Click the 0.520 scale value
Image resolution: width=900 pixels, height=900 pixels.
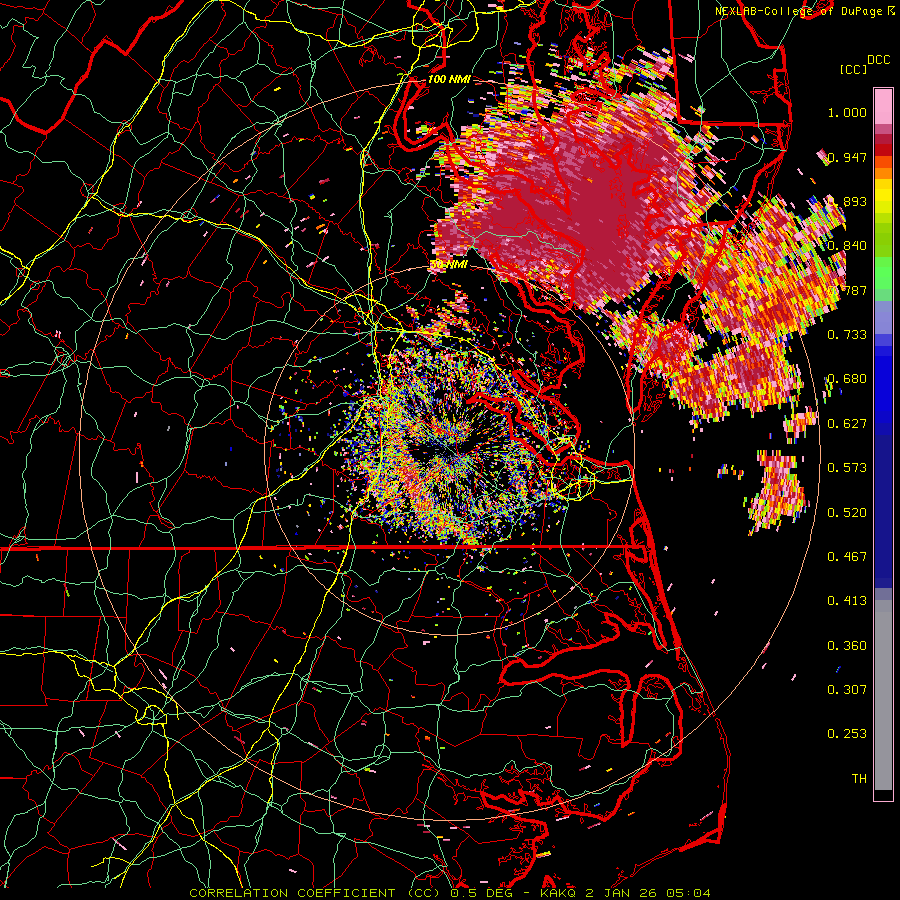(x=847, y=512)
